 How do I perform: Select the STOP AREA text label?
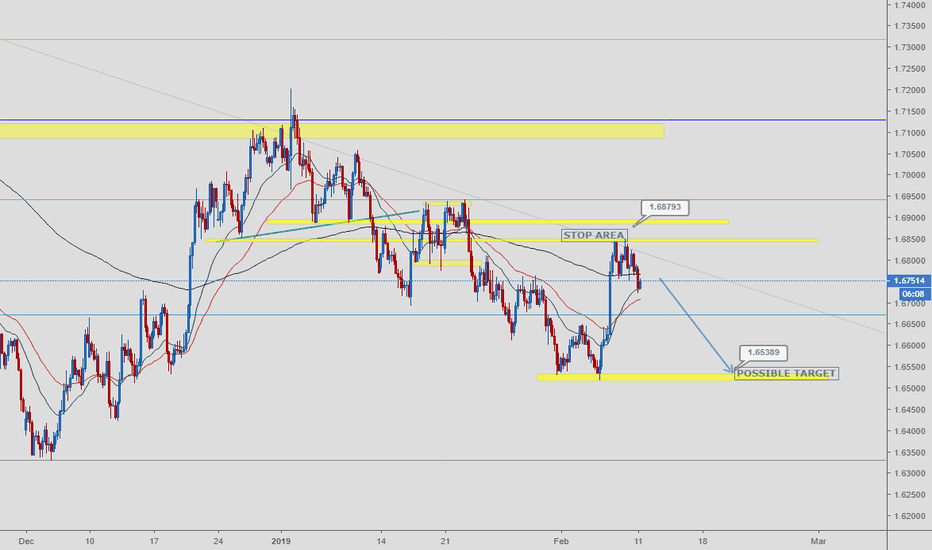(x=594, y=235)
